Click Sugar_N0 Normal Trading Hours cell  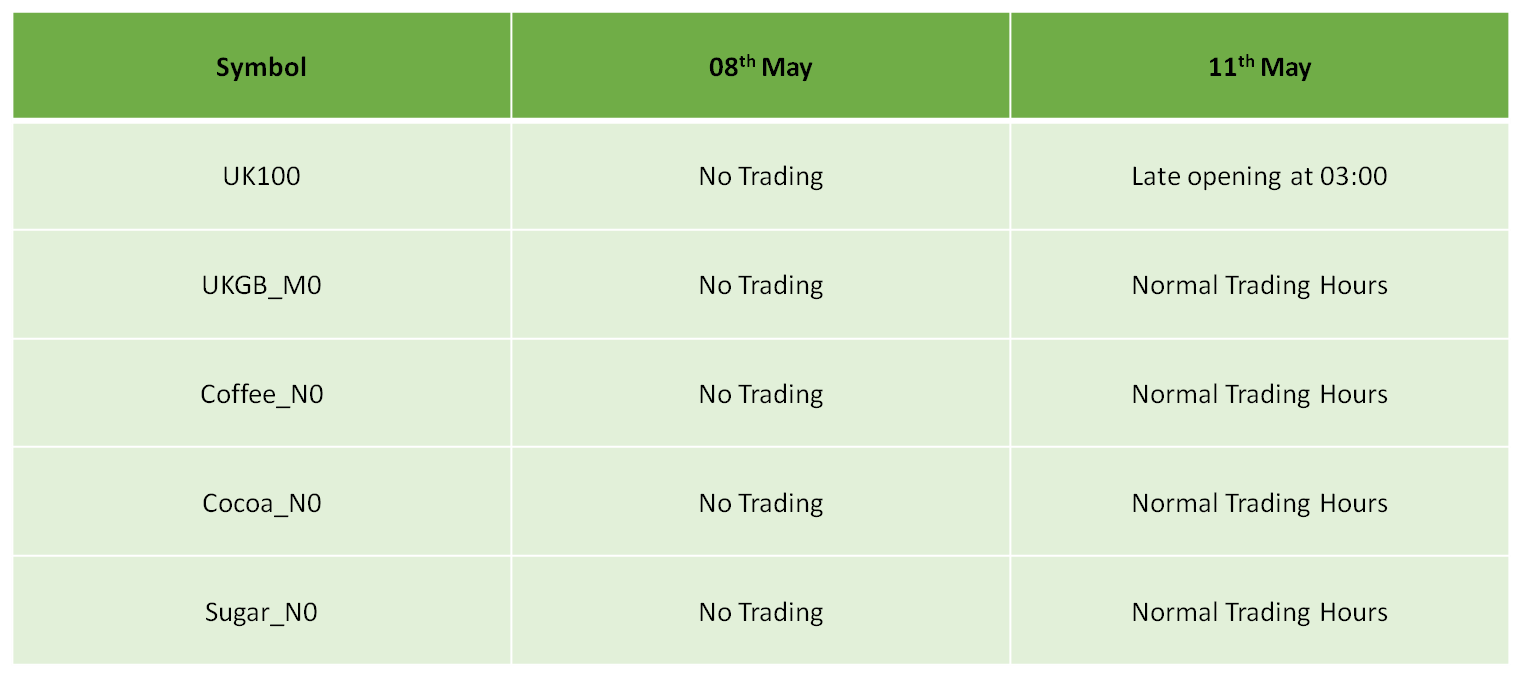point(1259,611)
